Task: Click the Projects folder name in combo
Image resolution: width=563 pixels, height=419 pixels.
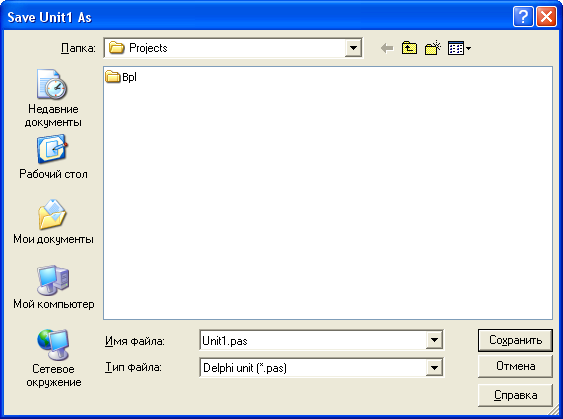Action: [x=148, y=48]
